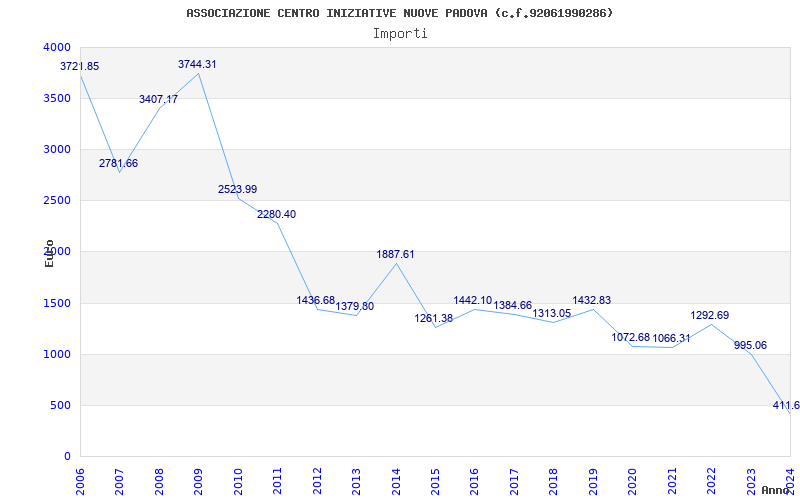The height and width of the screenshot is (500, 800).
Task: Click the x-axis year 2021
Action: click(x=671, y=482)
